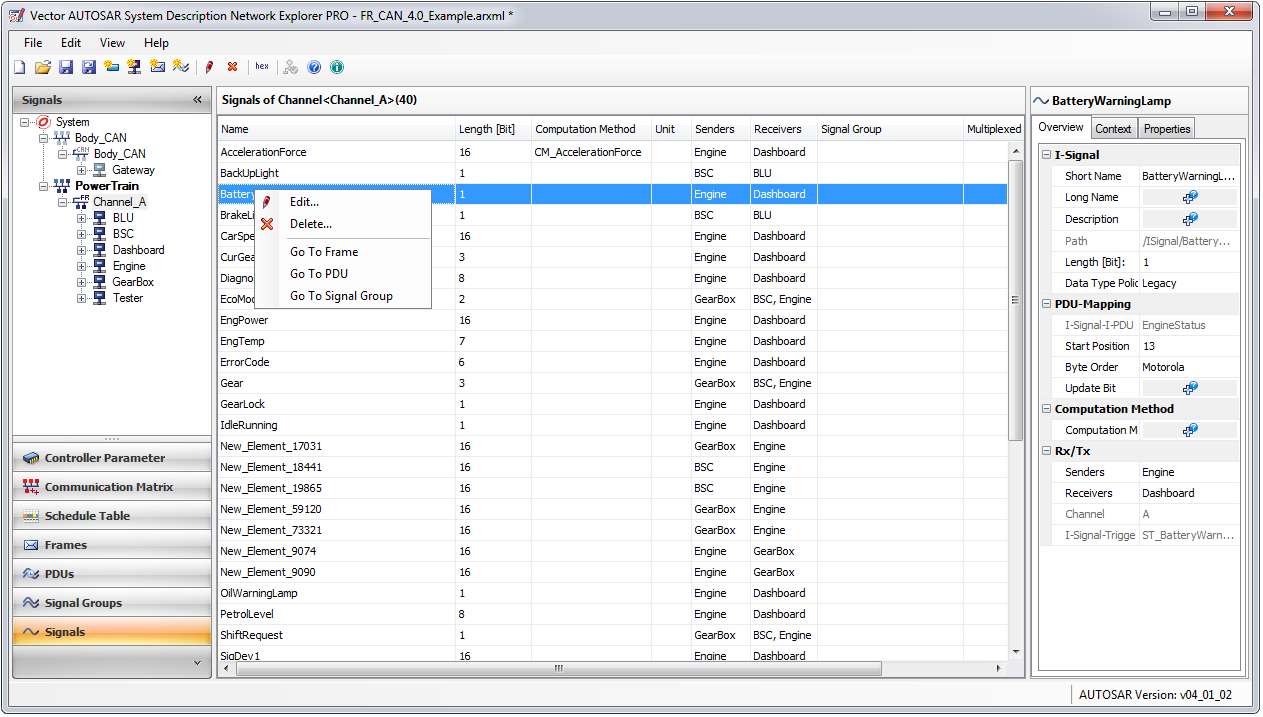The width and height of the screenshot is (1263, 717).
Task: Click the Save As toolbar icon
Action: 90,66
